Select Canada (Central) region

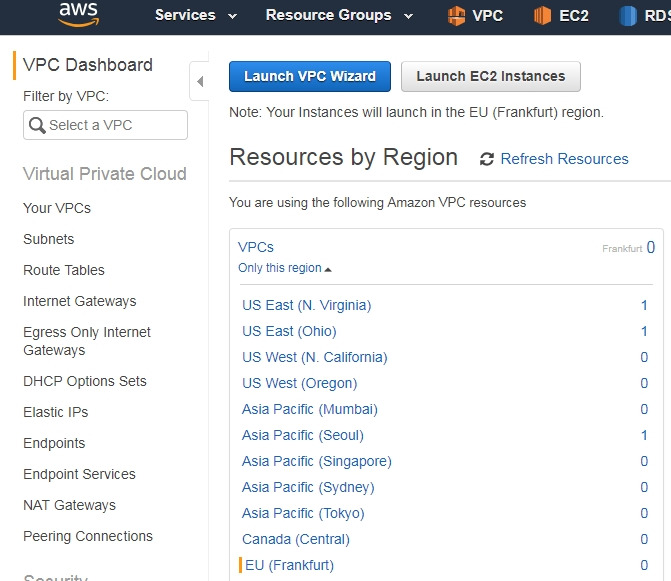tap(296, 540)
